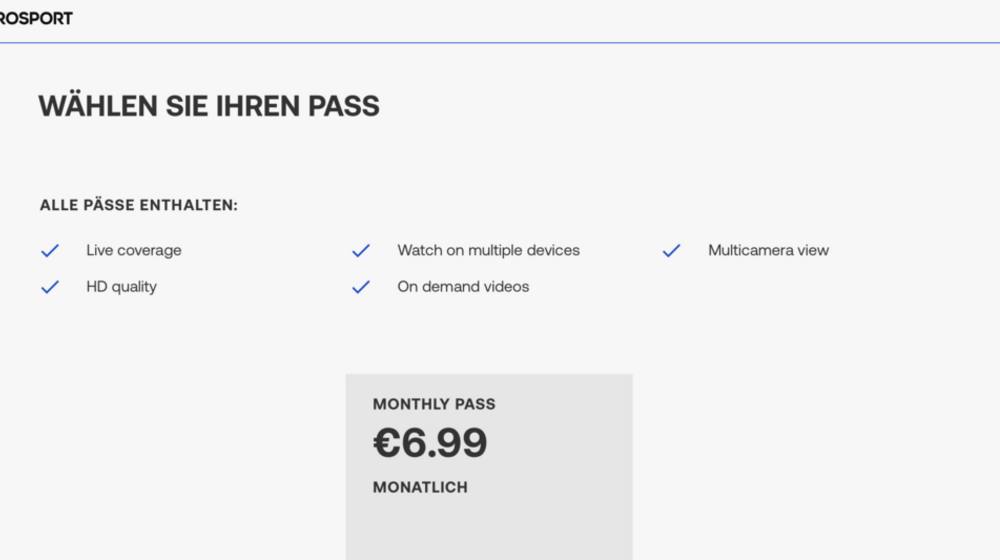Click the WÄHLEN SIE IHREN PASS heading

(x=209, y=105)
